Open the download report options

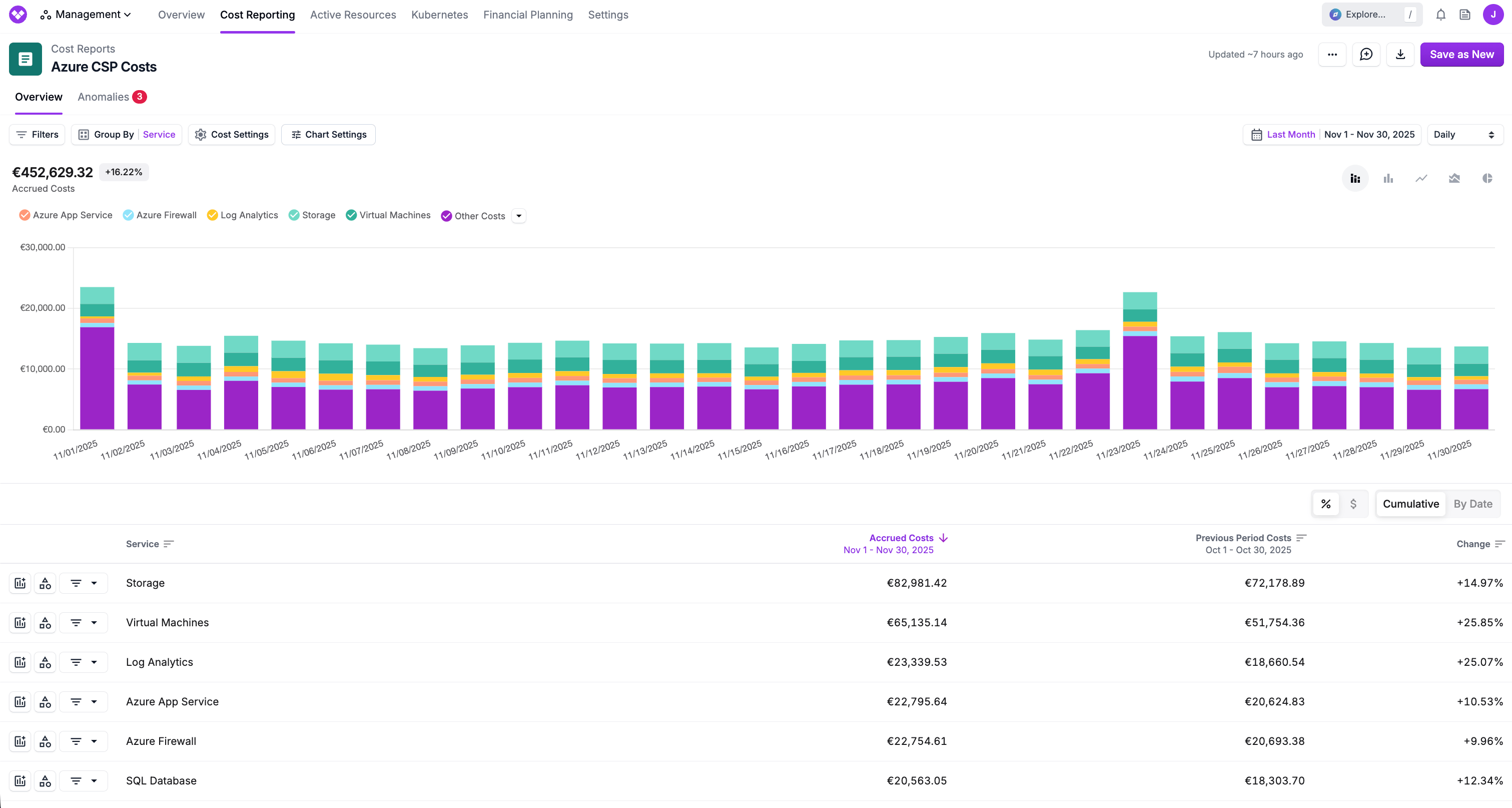click(x=1400, y=54)
